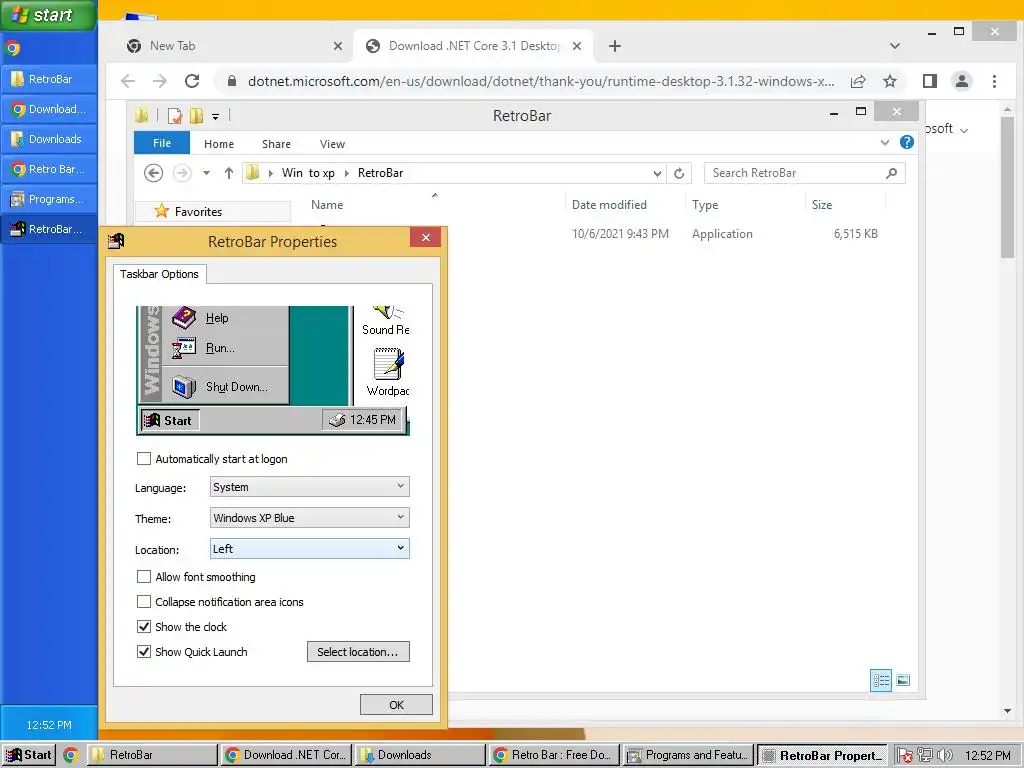1024x768 pixels.
Task: Go up one folder in explorer
Action: coord(229,173)
